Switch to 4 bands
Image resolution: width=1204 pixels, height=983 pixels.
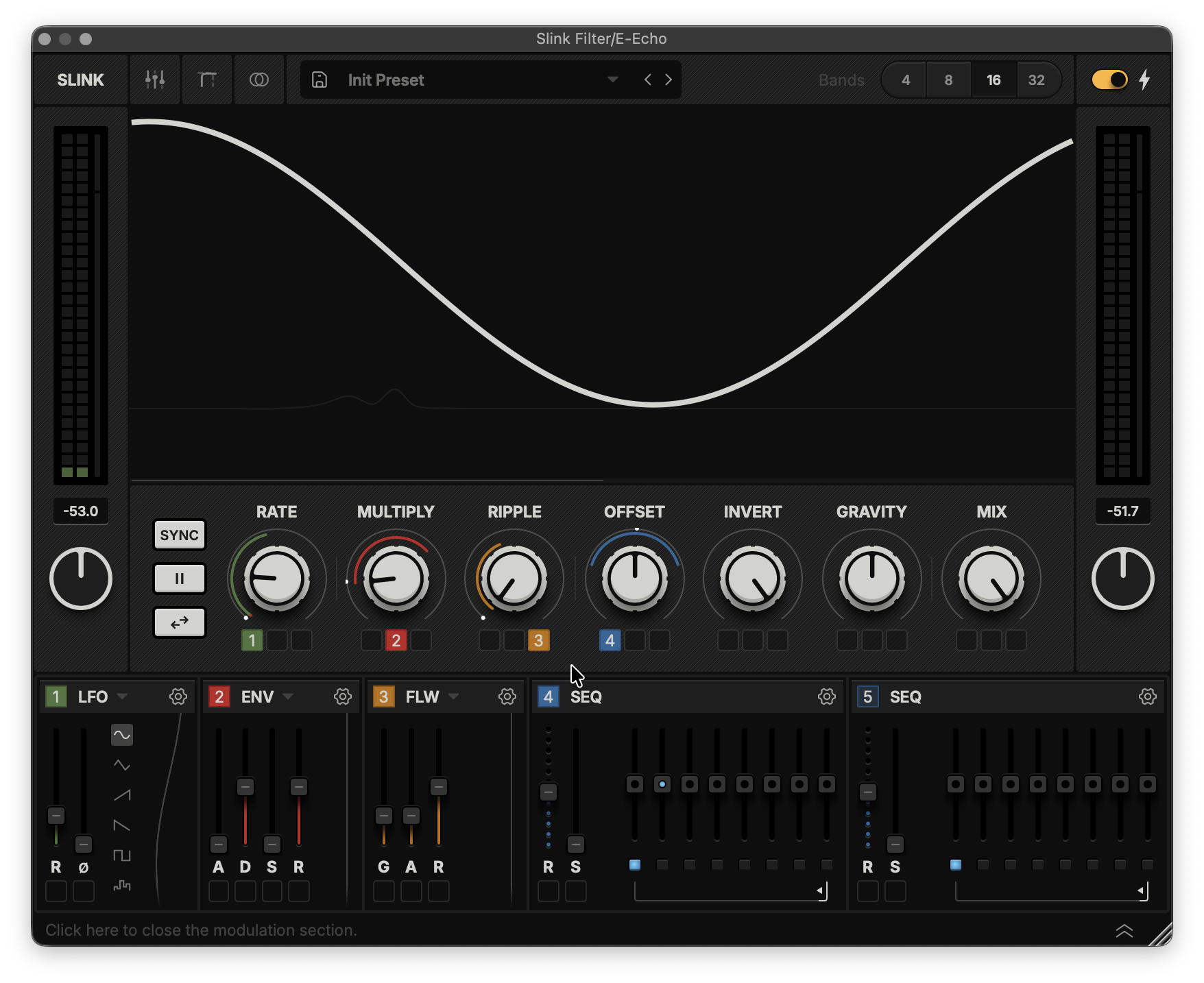click(x=904, y=80)
